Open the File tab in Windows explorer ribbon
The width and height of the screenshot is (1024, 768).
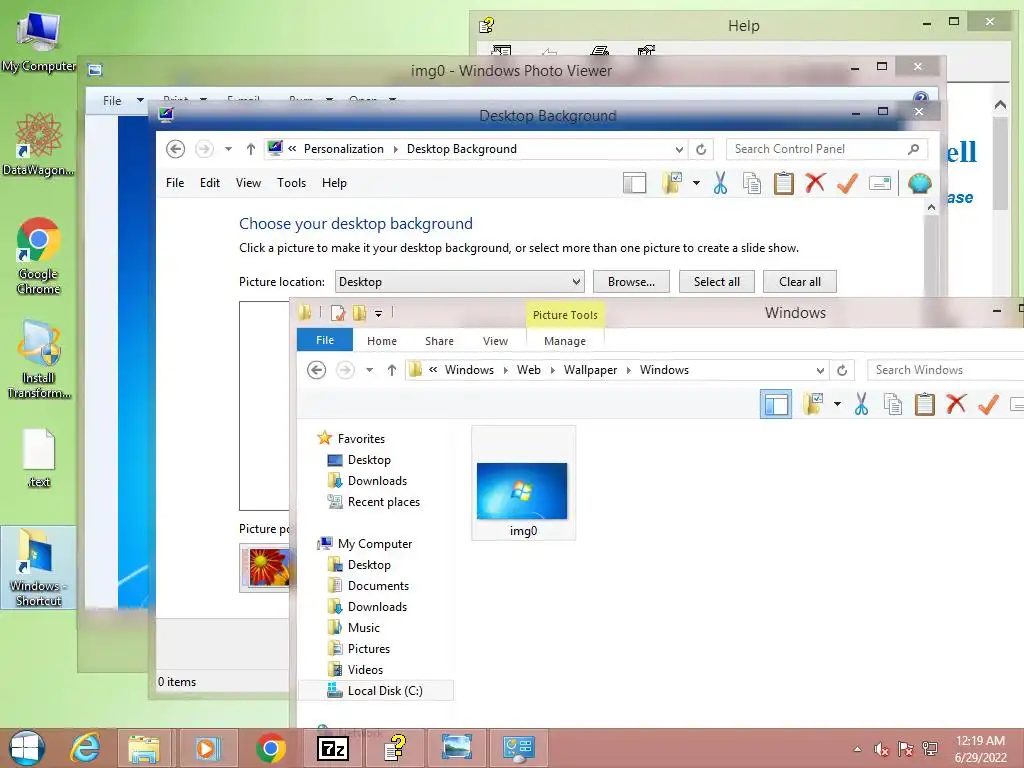325,340
